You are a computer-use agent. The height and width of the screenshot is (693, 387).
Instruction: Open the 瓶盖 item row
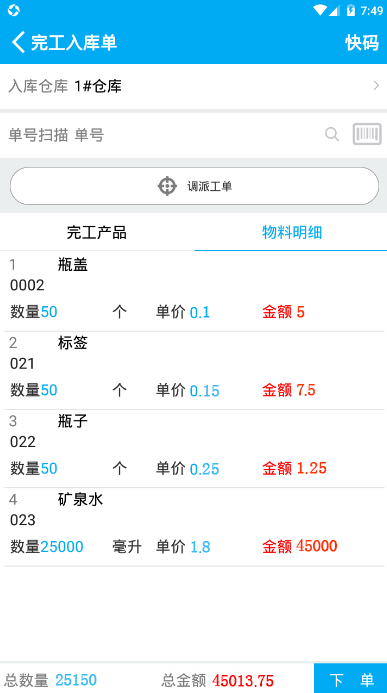[194, 291]
